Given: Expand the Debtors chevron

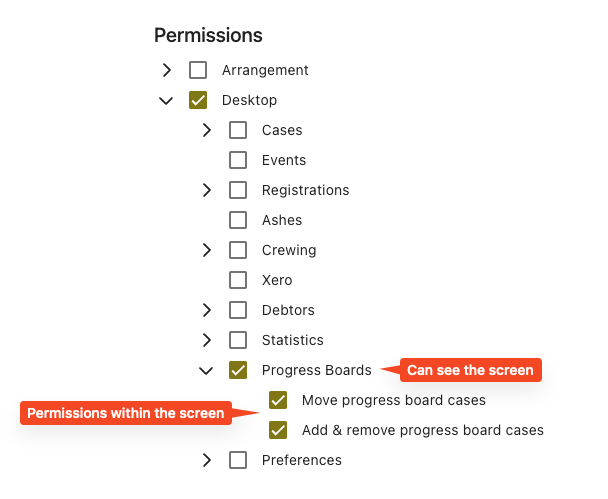Looking at the screenshot, I should pyautogui.click(x=207, y=310).
